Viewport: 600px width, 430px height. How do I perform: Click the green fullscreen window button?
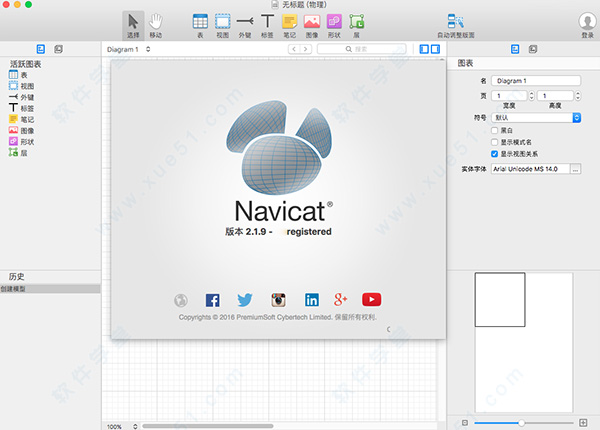(x=29, y=4)
